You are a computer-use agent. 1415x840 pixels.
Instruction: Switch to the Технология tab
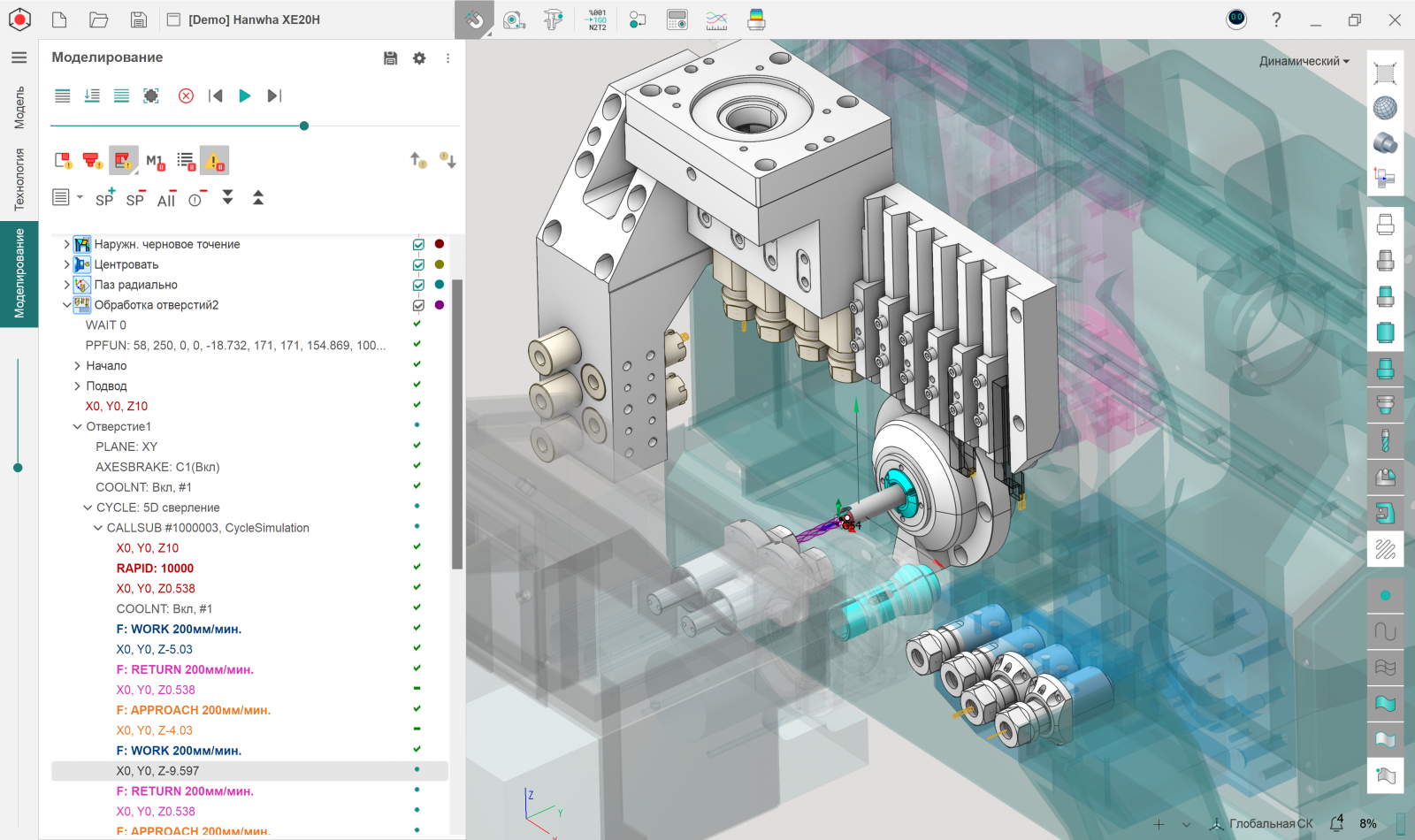point(19,179)
